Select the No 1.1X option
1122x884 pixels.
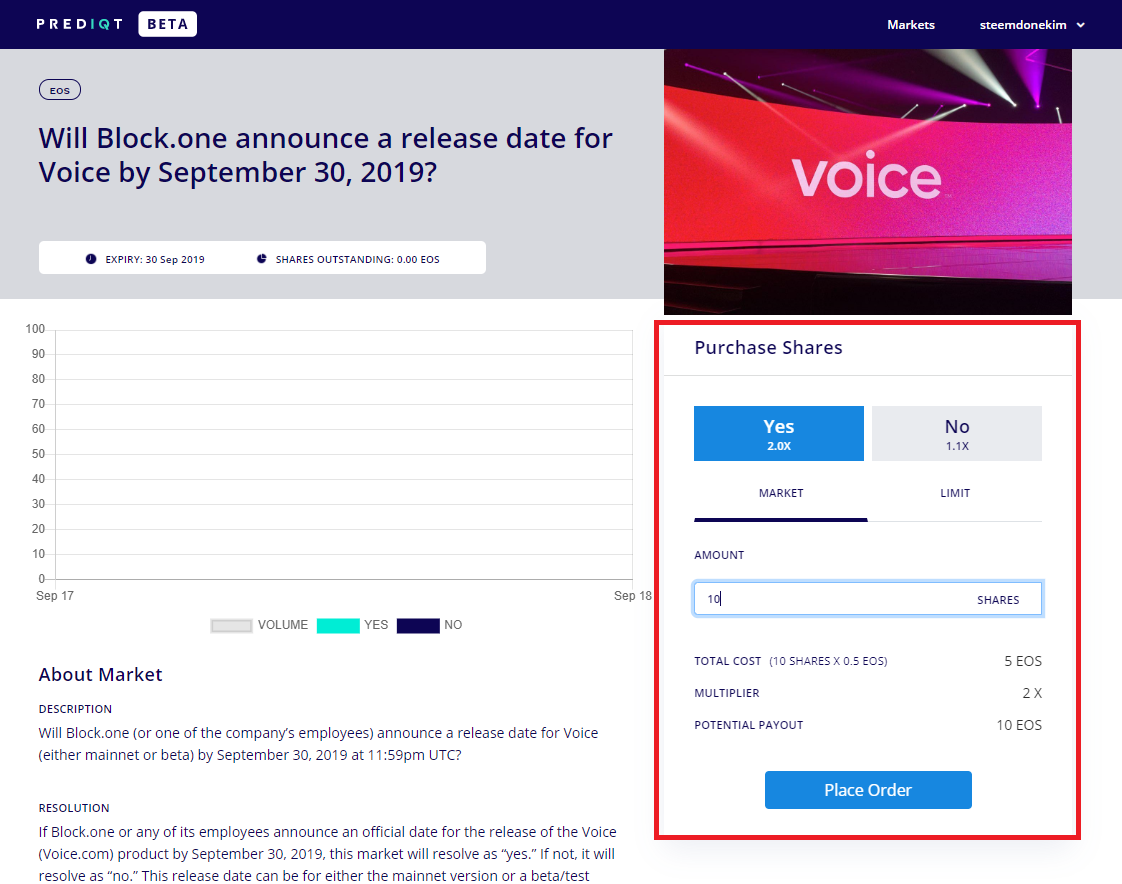tap(957, 433)
